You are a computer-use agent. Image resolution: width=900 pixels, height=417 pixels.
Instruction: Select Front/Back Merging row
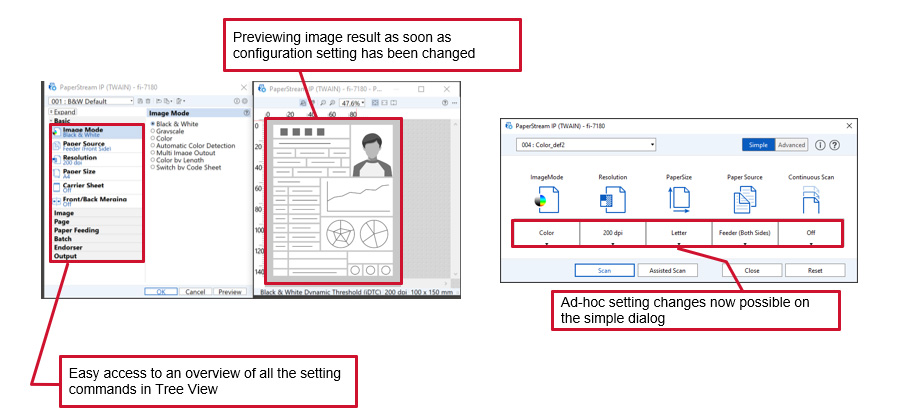coord(96,201)
